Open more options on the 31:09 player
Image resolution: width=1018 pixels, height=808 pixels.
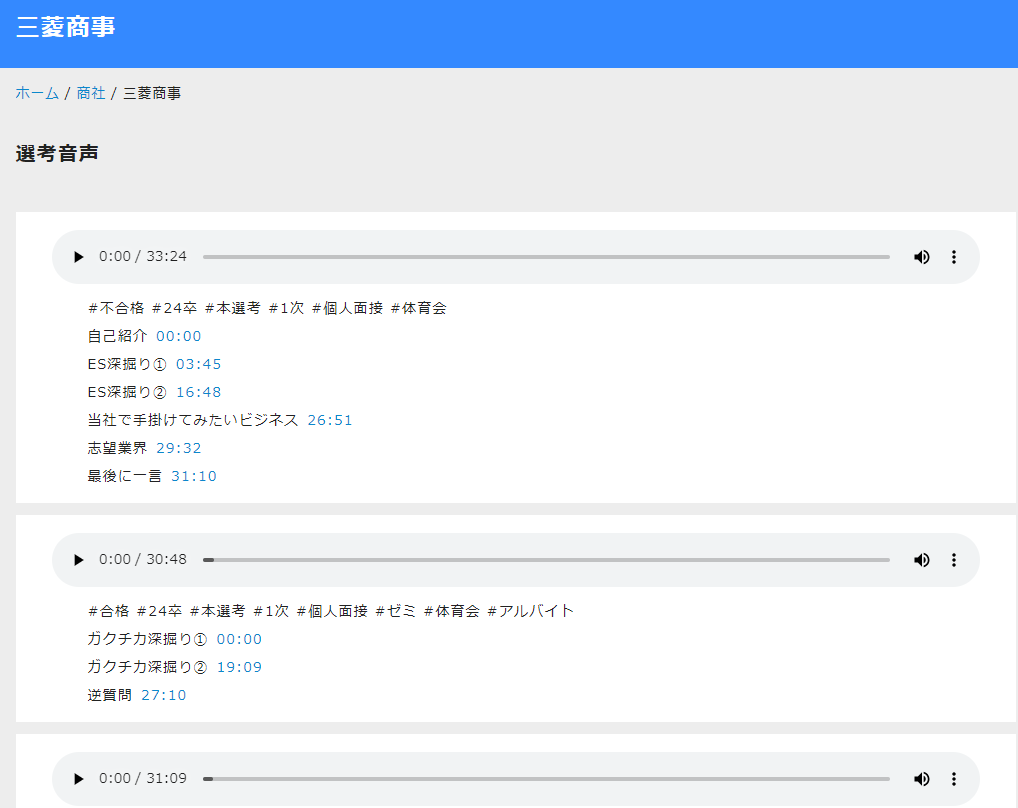coord(954,779)
